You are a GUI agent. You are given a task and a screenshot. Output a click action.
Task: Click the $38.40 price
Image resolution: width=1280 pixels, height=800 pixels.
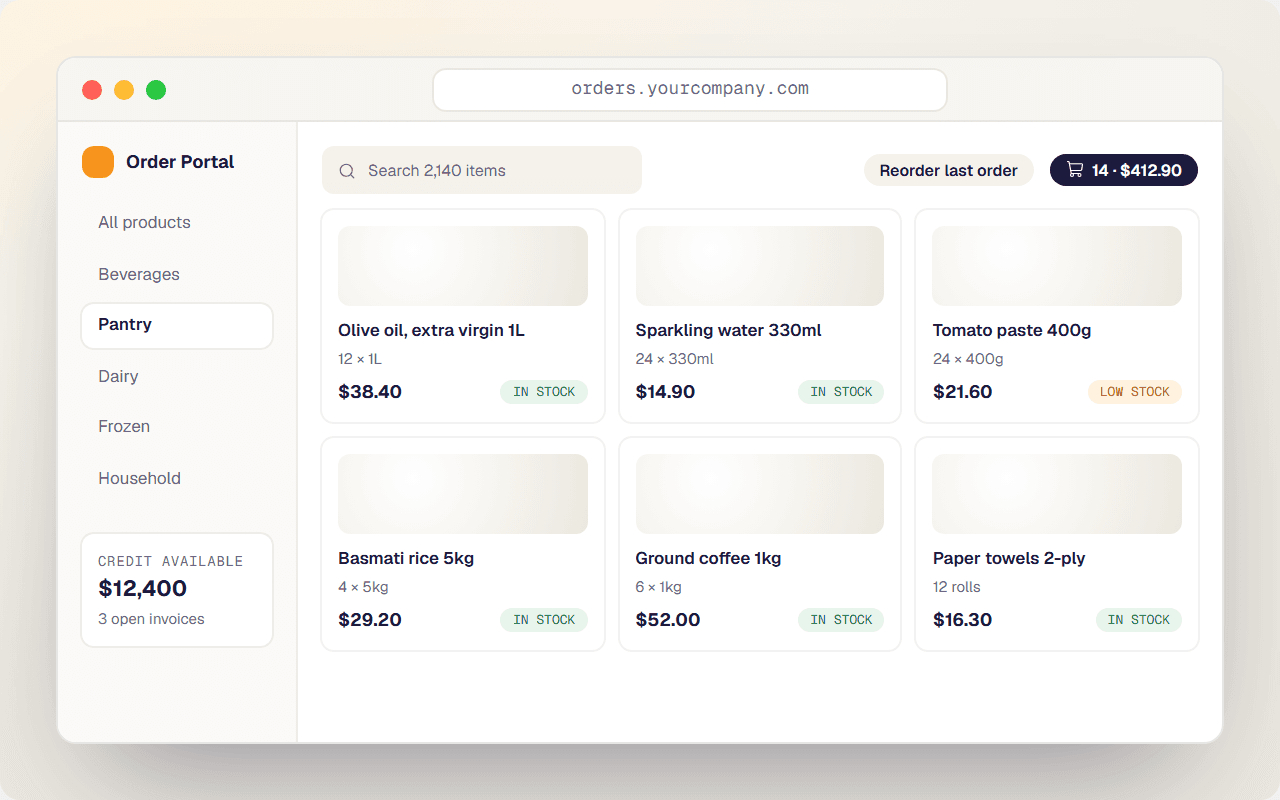click(370, 392)
